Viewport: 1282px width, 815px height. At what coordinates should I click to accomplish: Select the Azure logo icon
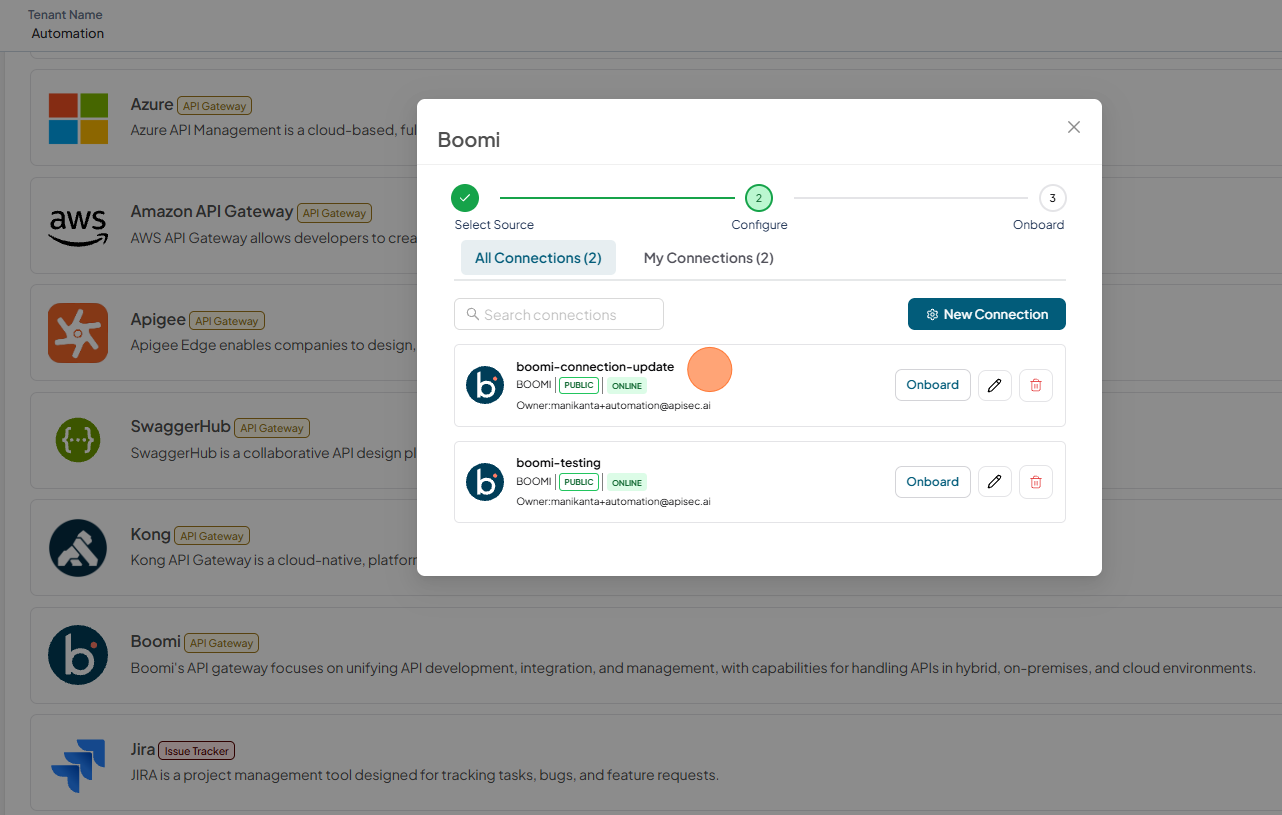coord(78,118)
